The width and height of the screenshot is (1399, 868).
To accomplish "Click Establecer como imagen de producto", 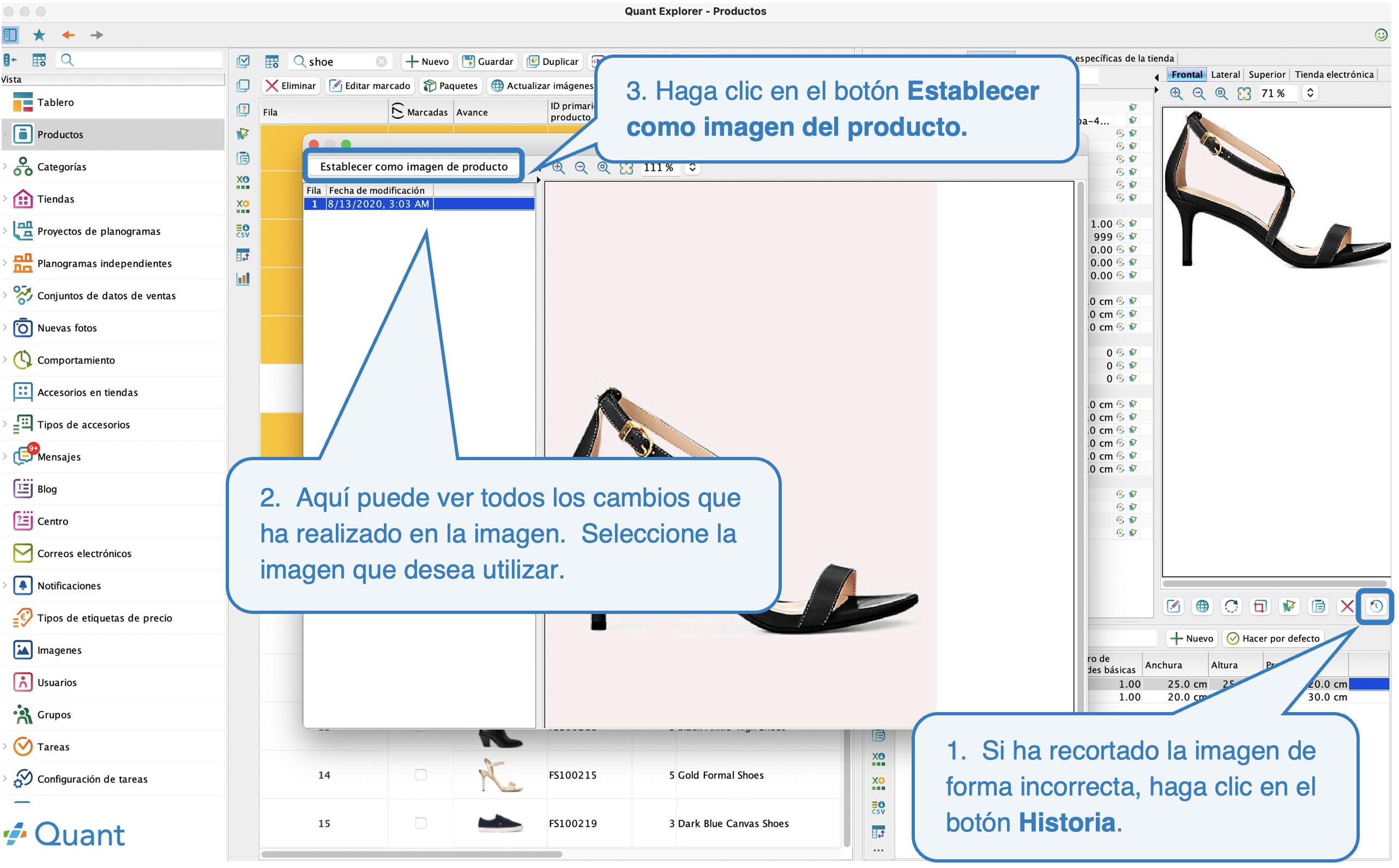I will [x=413, y=166].
